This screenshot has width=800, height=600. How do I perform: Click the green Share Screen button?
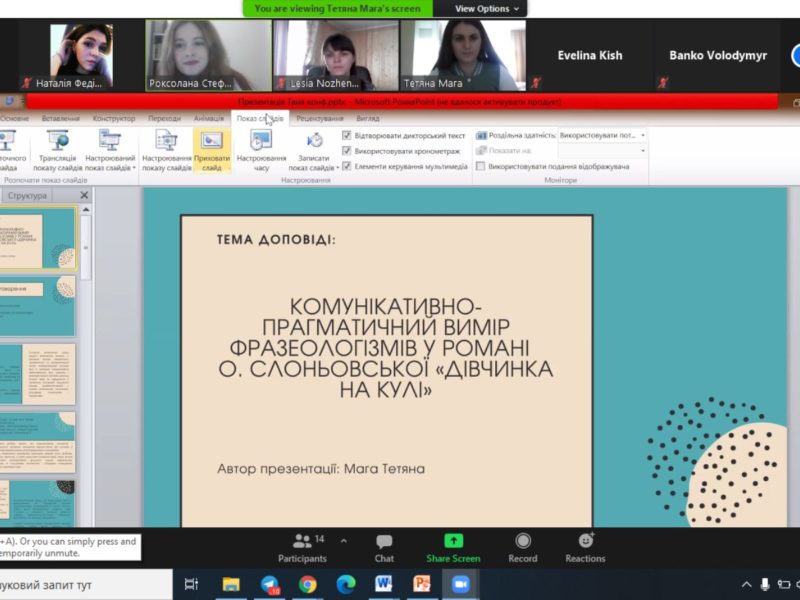tap(453, 546)
